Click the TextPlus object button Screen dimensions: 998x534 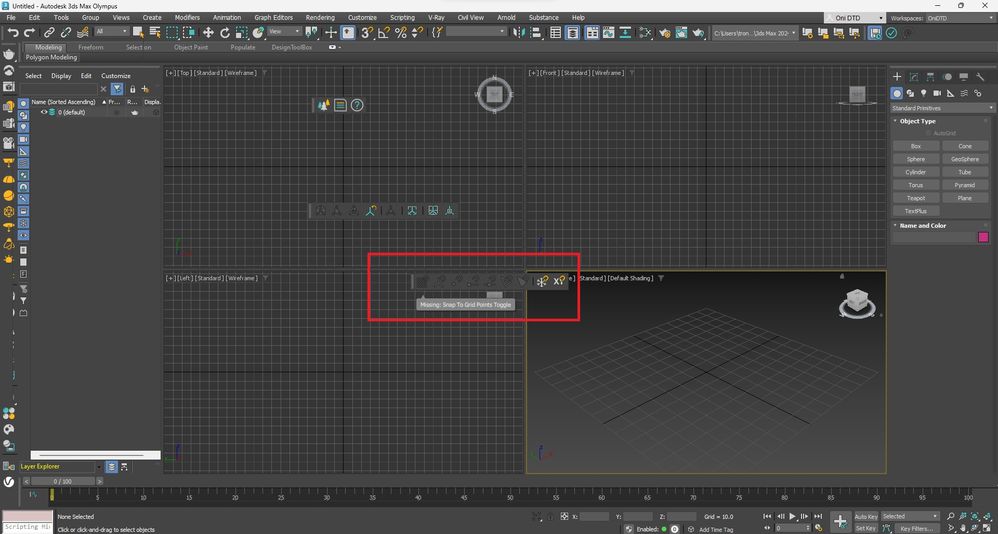(x=916, y=211)
